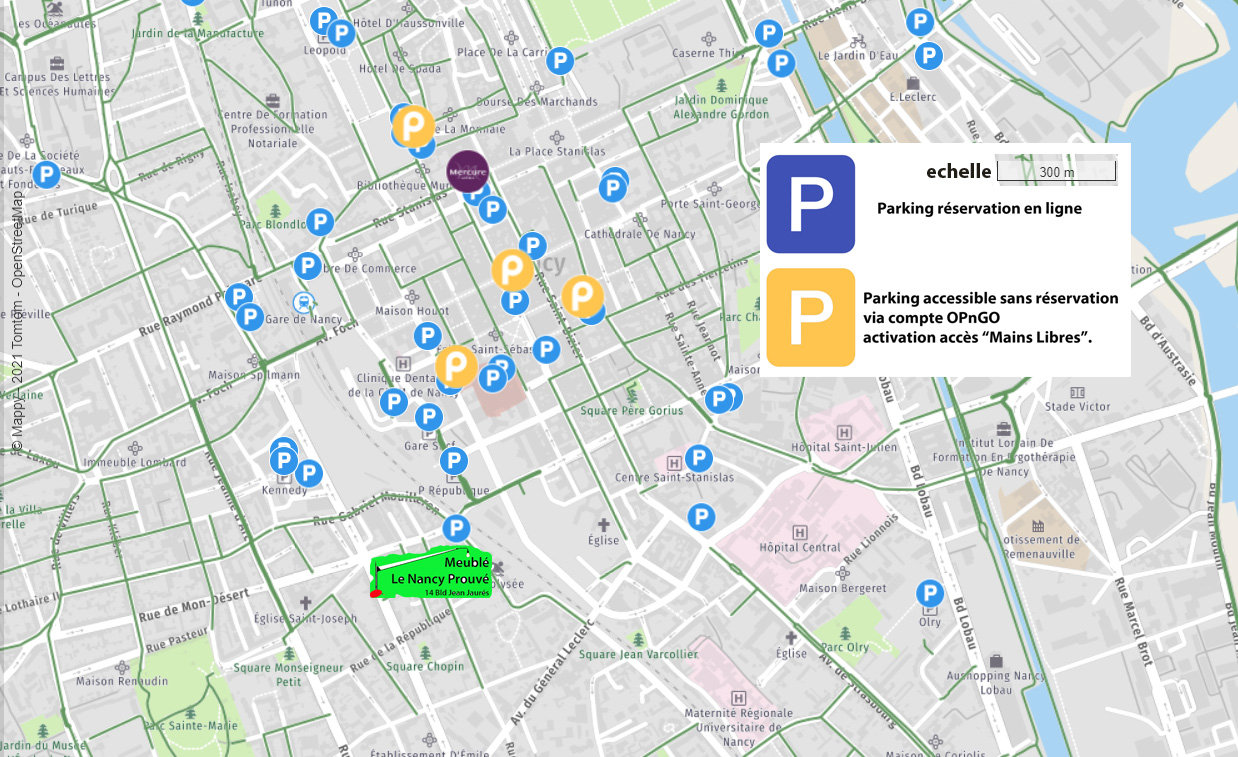Click the "Parc Sainte-Marie" map label
Viewport: 1238px width, 757px height.
tap(191, 726)
